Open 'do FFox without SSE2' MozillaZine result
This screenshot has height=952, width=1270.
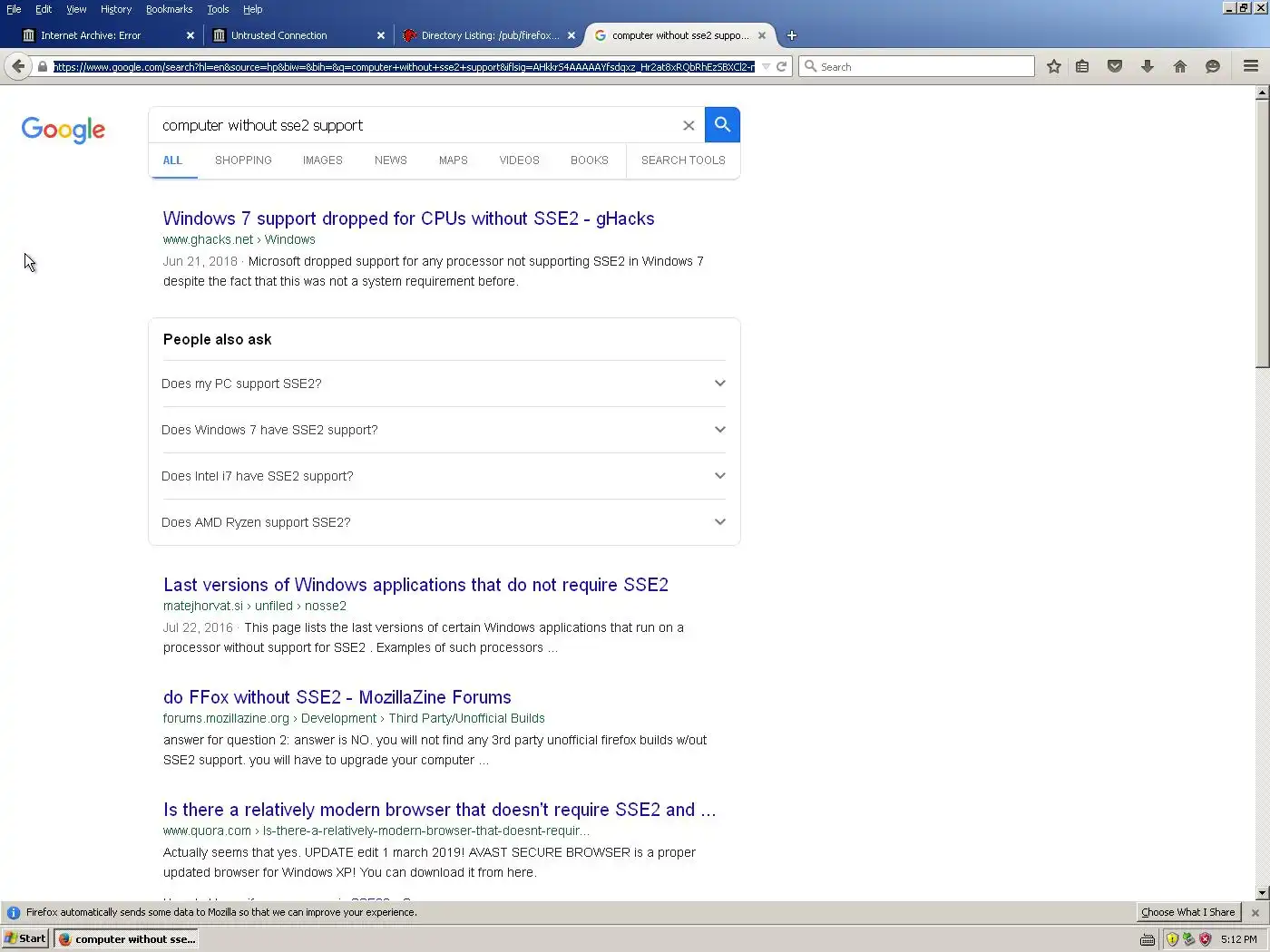tap(337, 697)
